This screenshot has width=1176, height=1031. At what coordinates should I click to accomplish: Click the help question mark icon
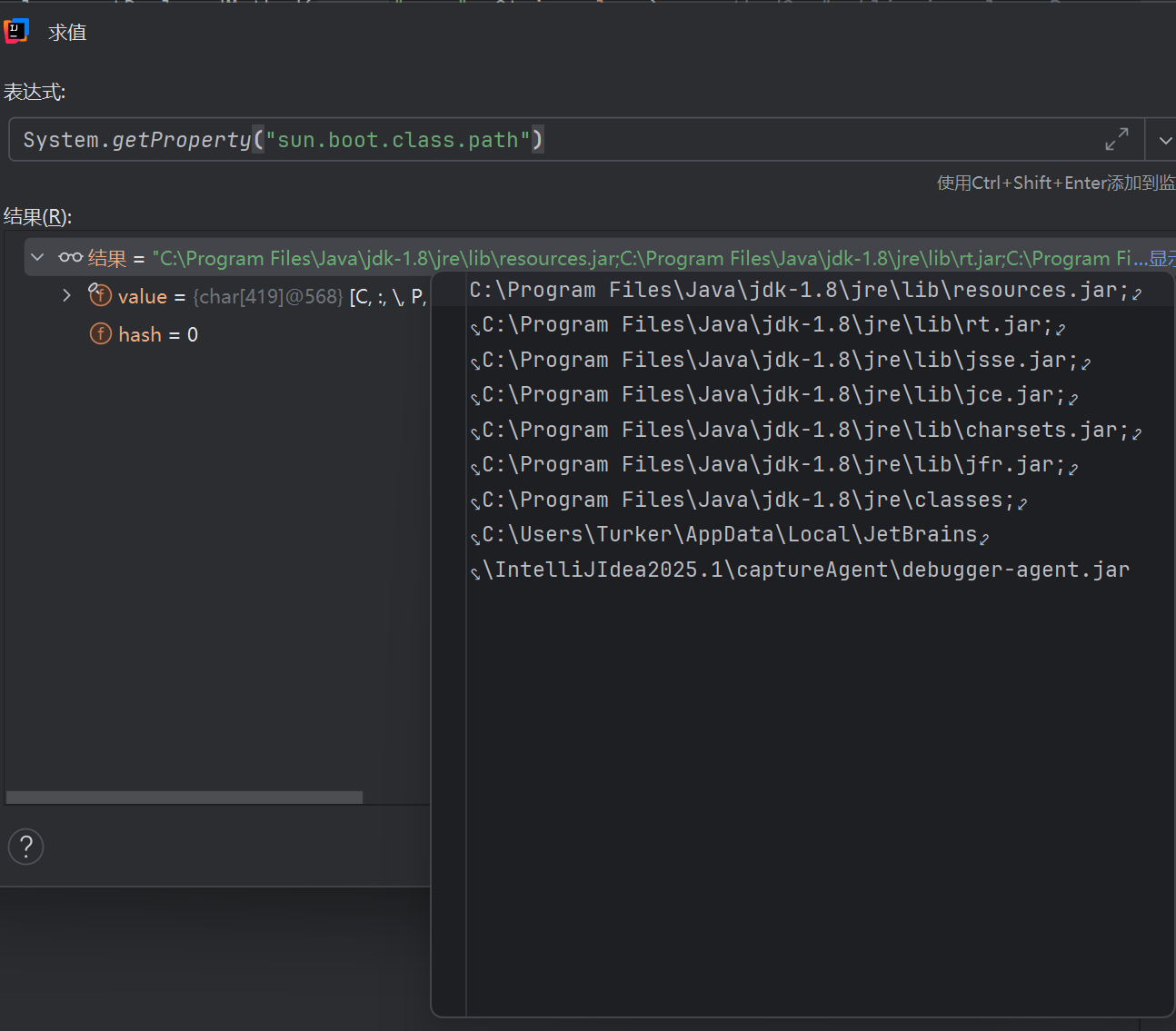click(25, 847)
